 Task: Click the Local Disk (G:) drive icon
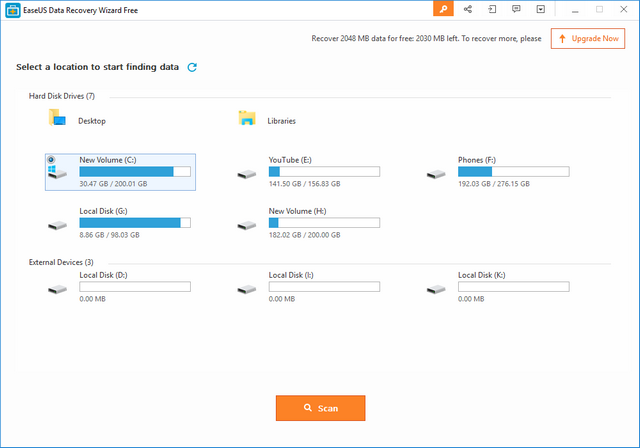tap(57, 225)
